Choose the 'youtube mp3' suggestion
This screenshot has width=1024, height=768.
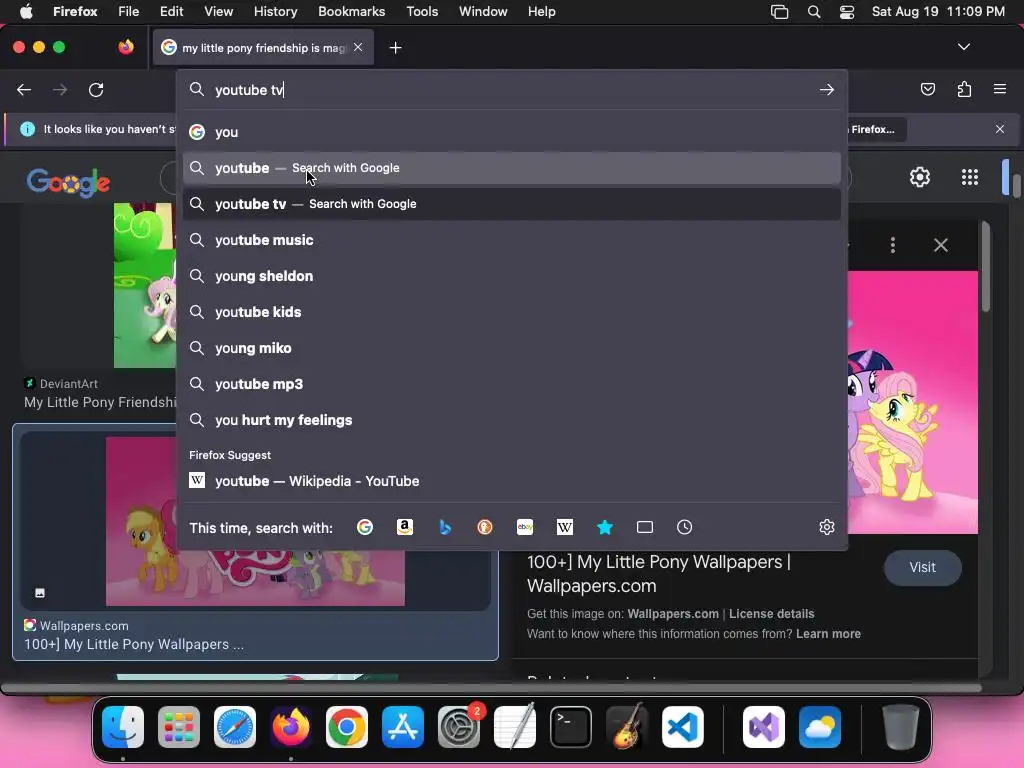(512, 384)
